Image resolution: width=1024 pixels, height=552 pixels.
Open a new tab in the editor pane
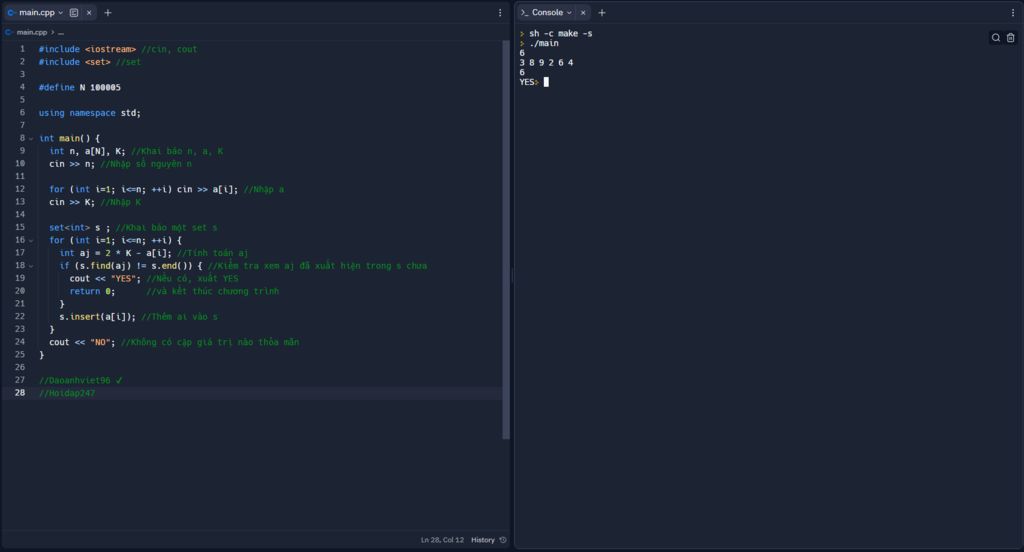pos(108,13)
